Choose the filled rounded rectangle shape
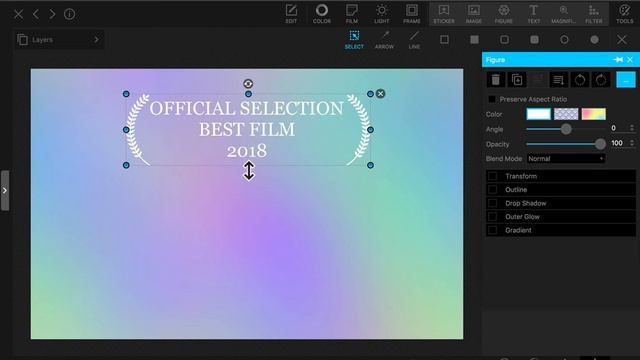This screenshot has width=640, height=360. coord(534,40)
